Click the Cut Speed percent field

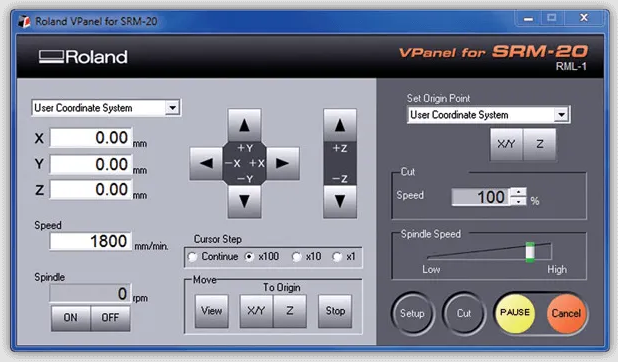pyautogui.click(x=481, y=197)
